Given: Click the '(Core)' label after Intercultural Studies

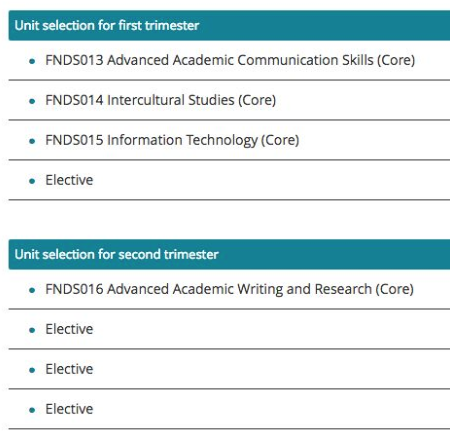Looking at the screenshot, I should coord(257,100).
